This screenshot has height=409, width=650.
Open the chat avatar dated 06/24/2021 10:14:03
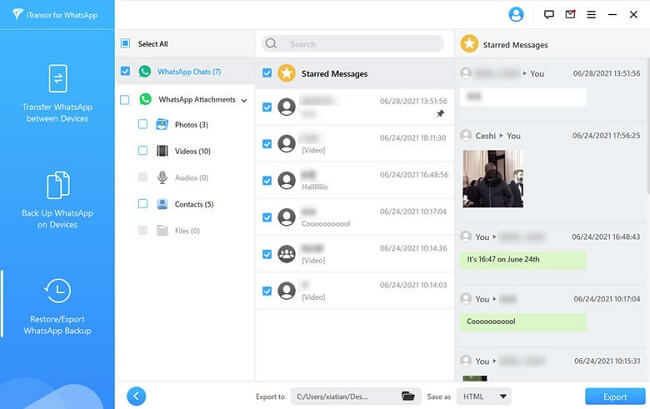pyautogui.click(x=286, y=291)
